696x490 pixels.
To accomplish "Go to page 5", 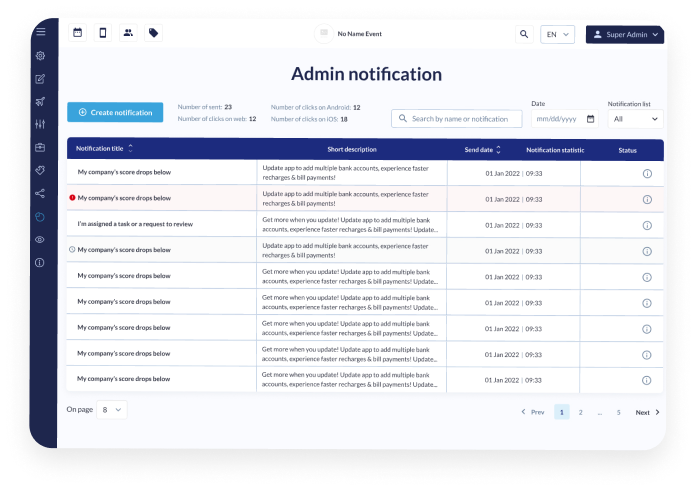I will click(x=618, y=412).
